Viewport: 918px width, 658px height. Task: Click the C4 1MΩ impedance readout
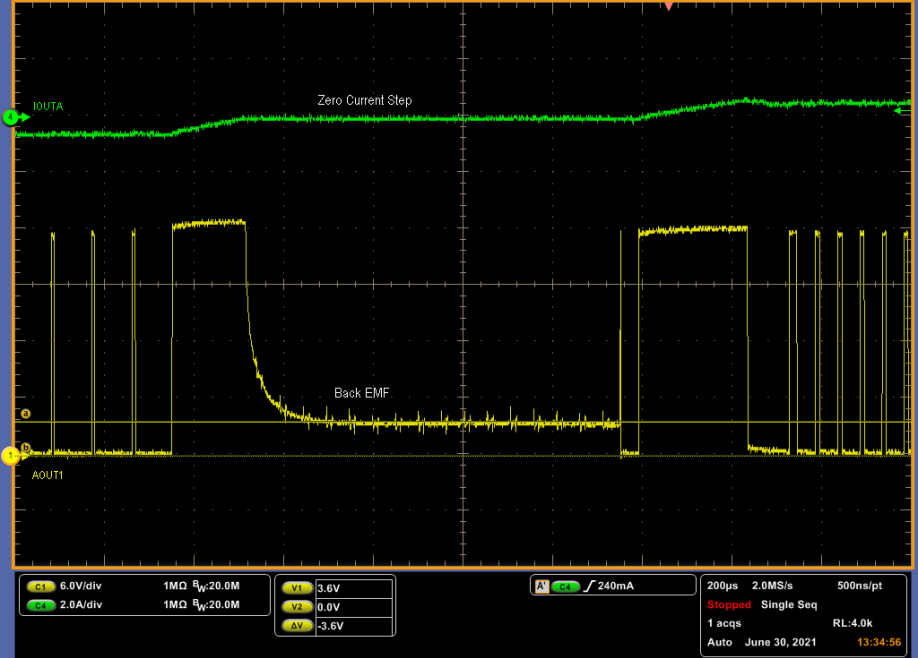pyautogui.click(x=174, y=605)
